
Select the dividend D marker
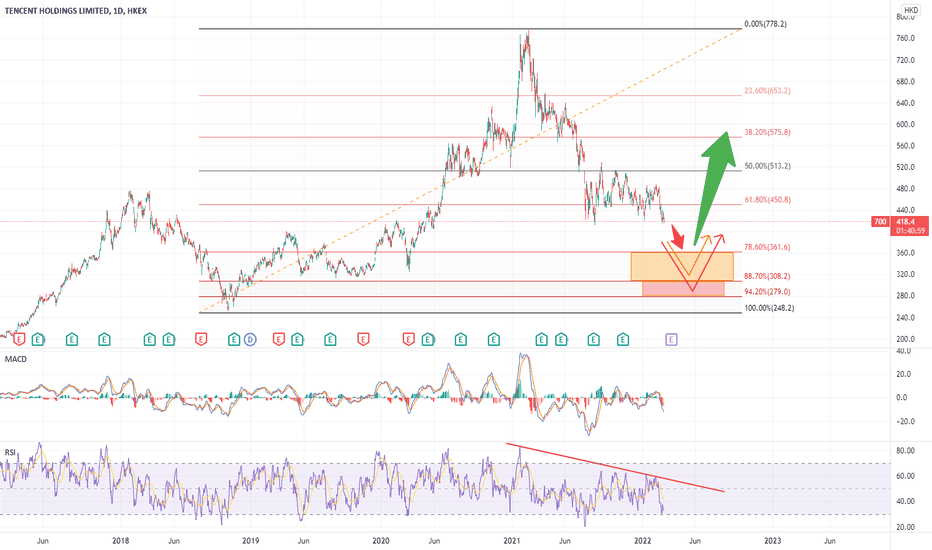250,340
